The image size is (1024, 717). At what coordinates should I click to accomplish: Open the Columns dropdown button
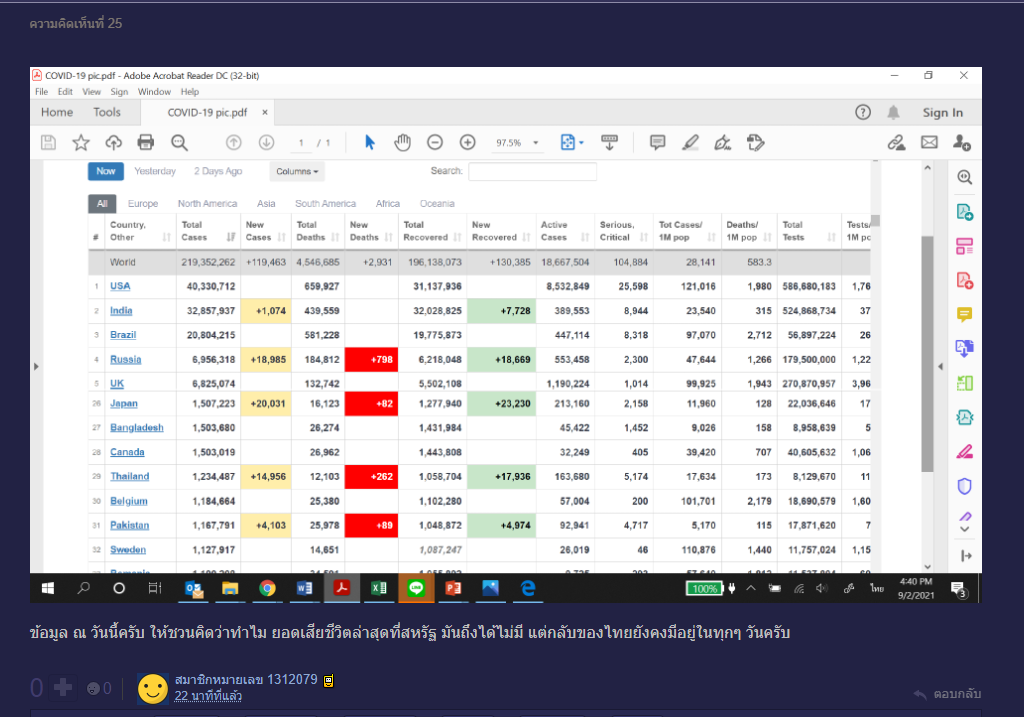pos(297,172)
